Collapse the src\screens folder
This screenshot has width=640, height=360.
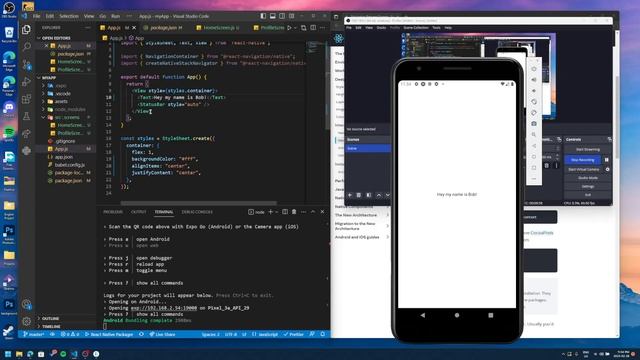point(67,117)
